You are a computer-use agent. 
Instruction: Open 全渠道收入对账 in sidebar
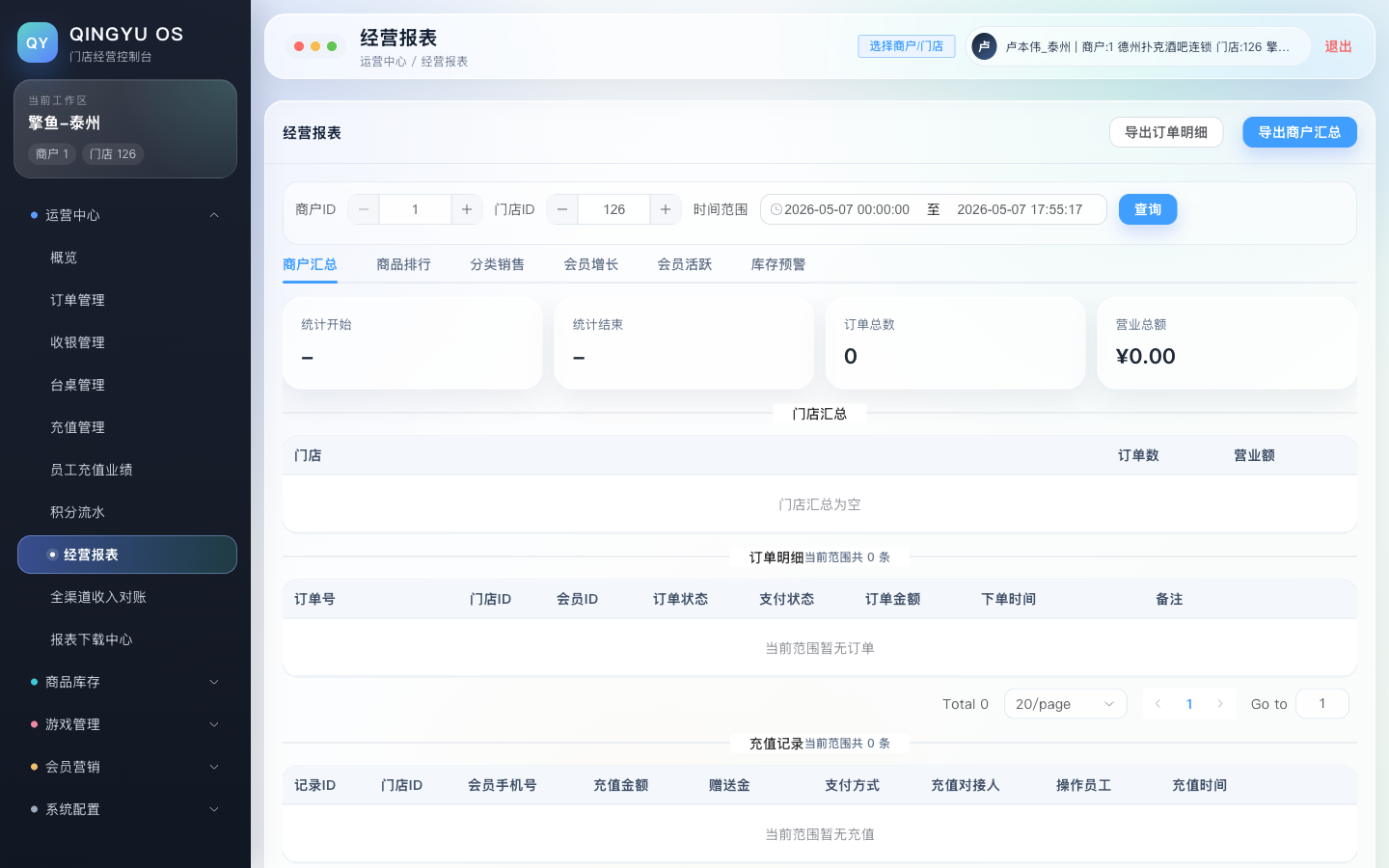[127, 597]
